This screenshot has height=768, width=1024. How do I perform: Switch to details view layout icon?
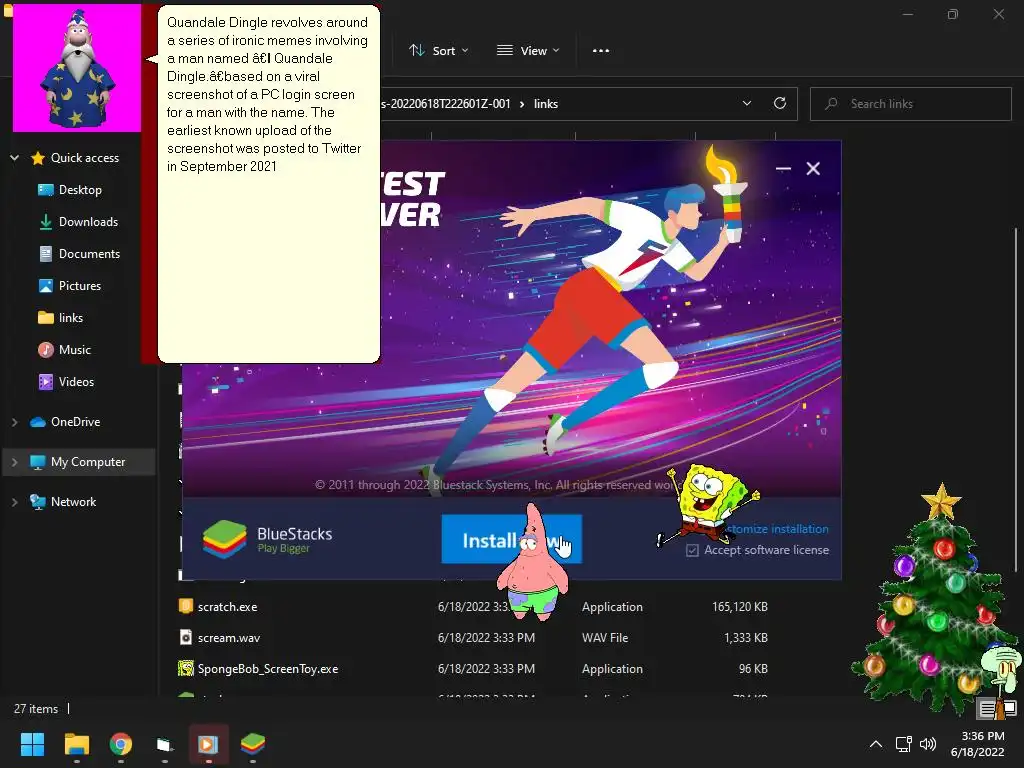pos(987,708)
